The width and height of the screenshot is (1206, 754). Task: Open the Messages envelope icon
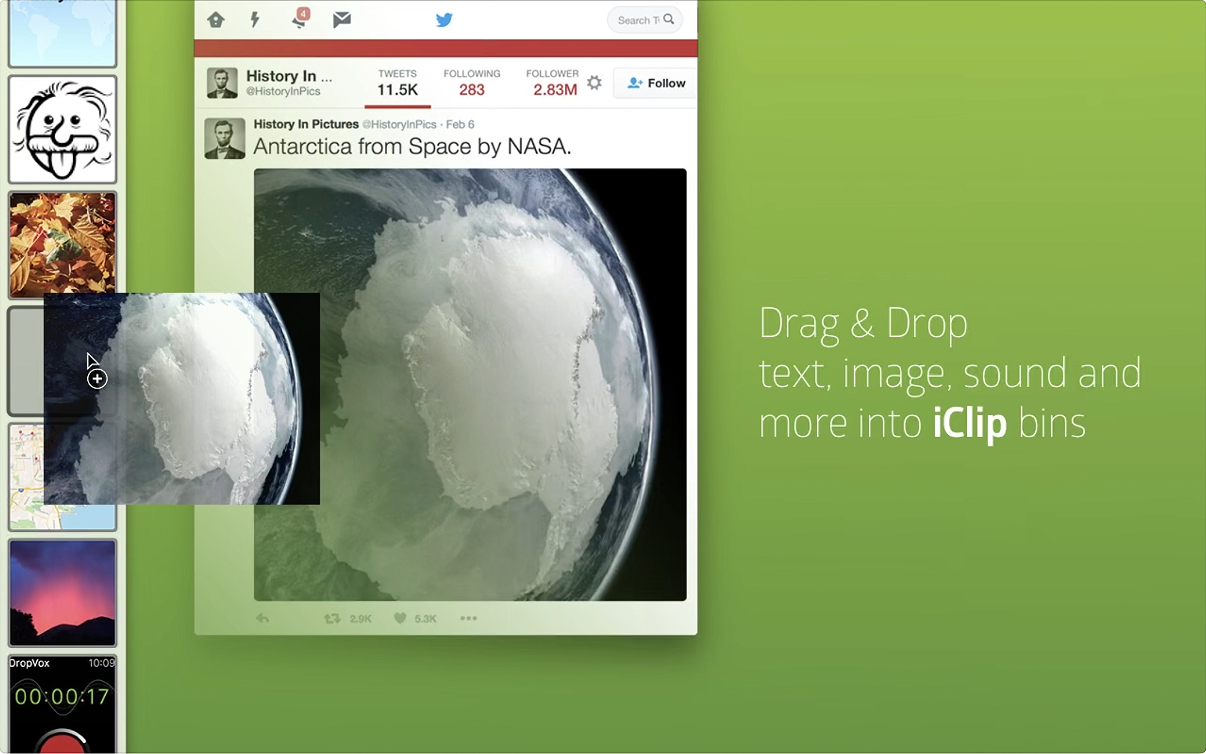pos(342,20)
